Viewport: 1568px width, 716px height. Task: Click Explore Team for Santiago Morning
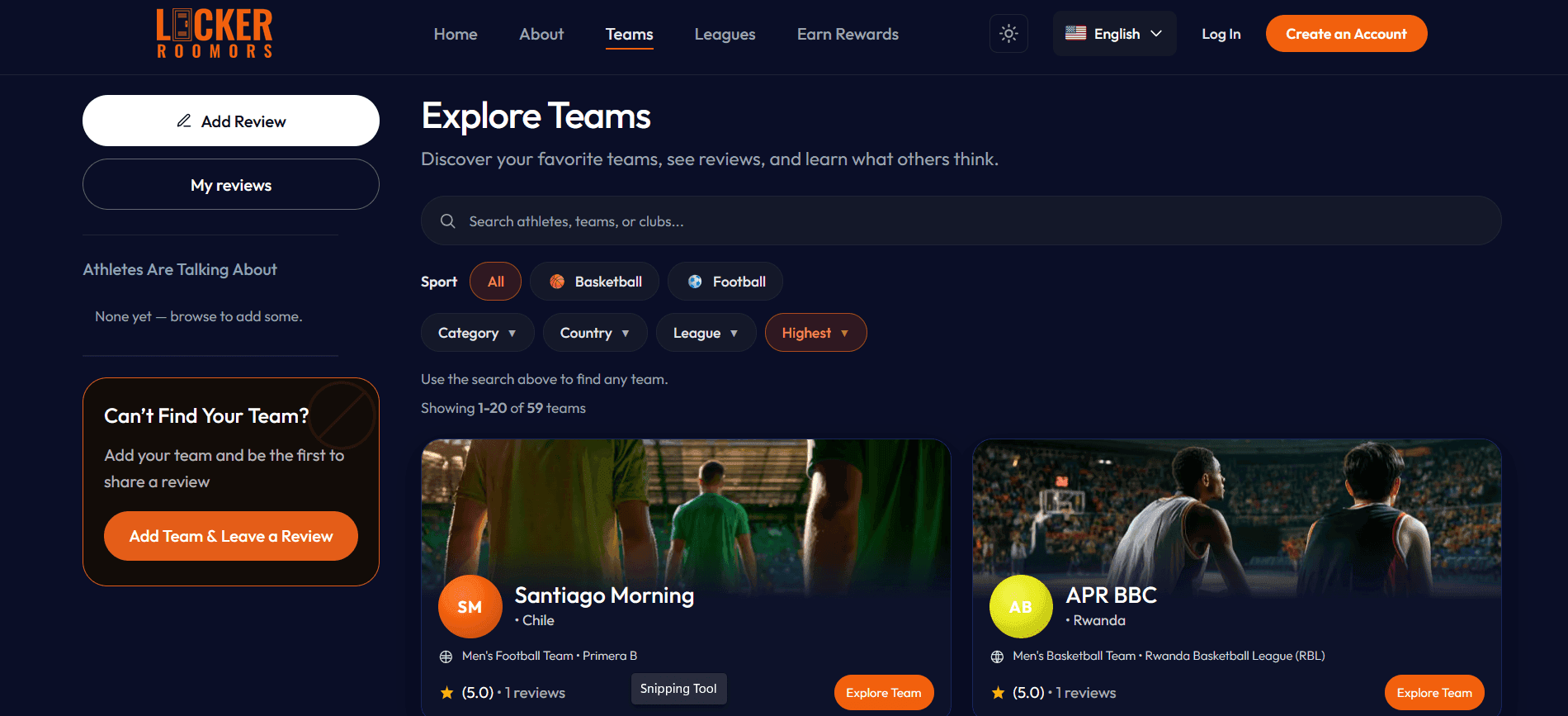(x=884, y=693)
